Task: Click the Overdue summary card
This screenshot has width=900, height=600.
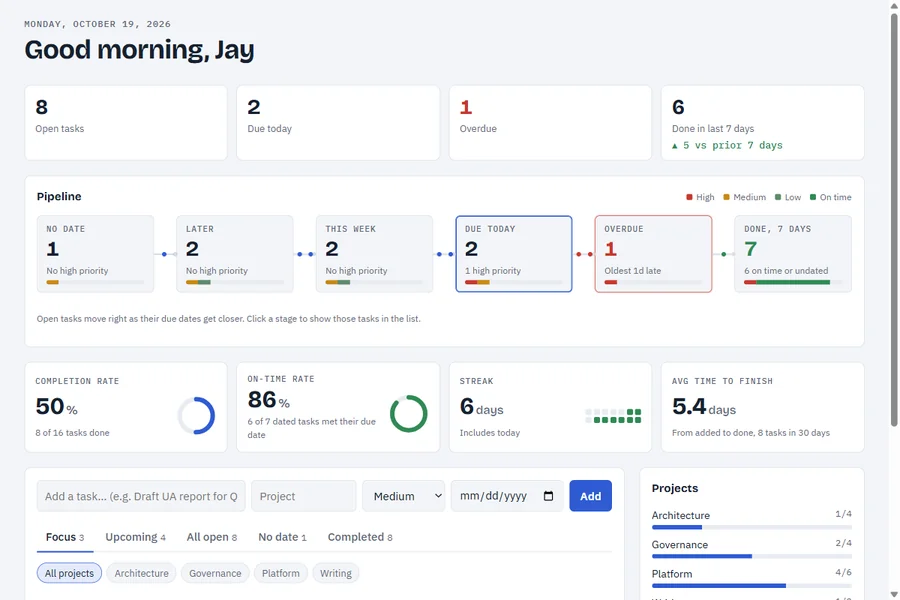Action: point(550,123)
